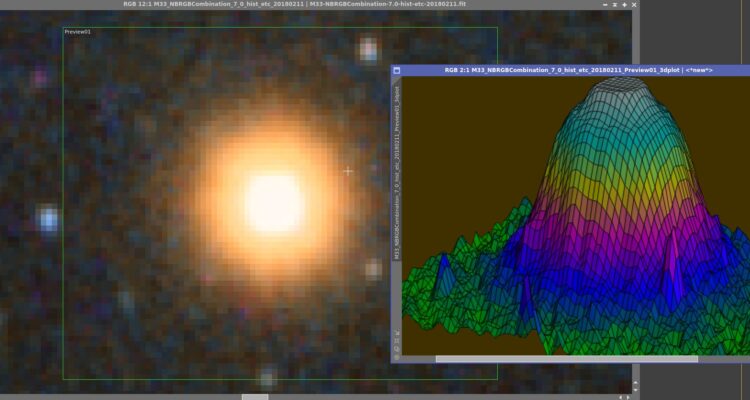
Task: Click scroll left arrow of main image window
Action: coord(621,397)
